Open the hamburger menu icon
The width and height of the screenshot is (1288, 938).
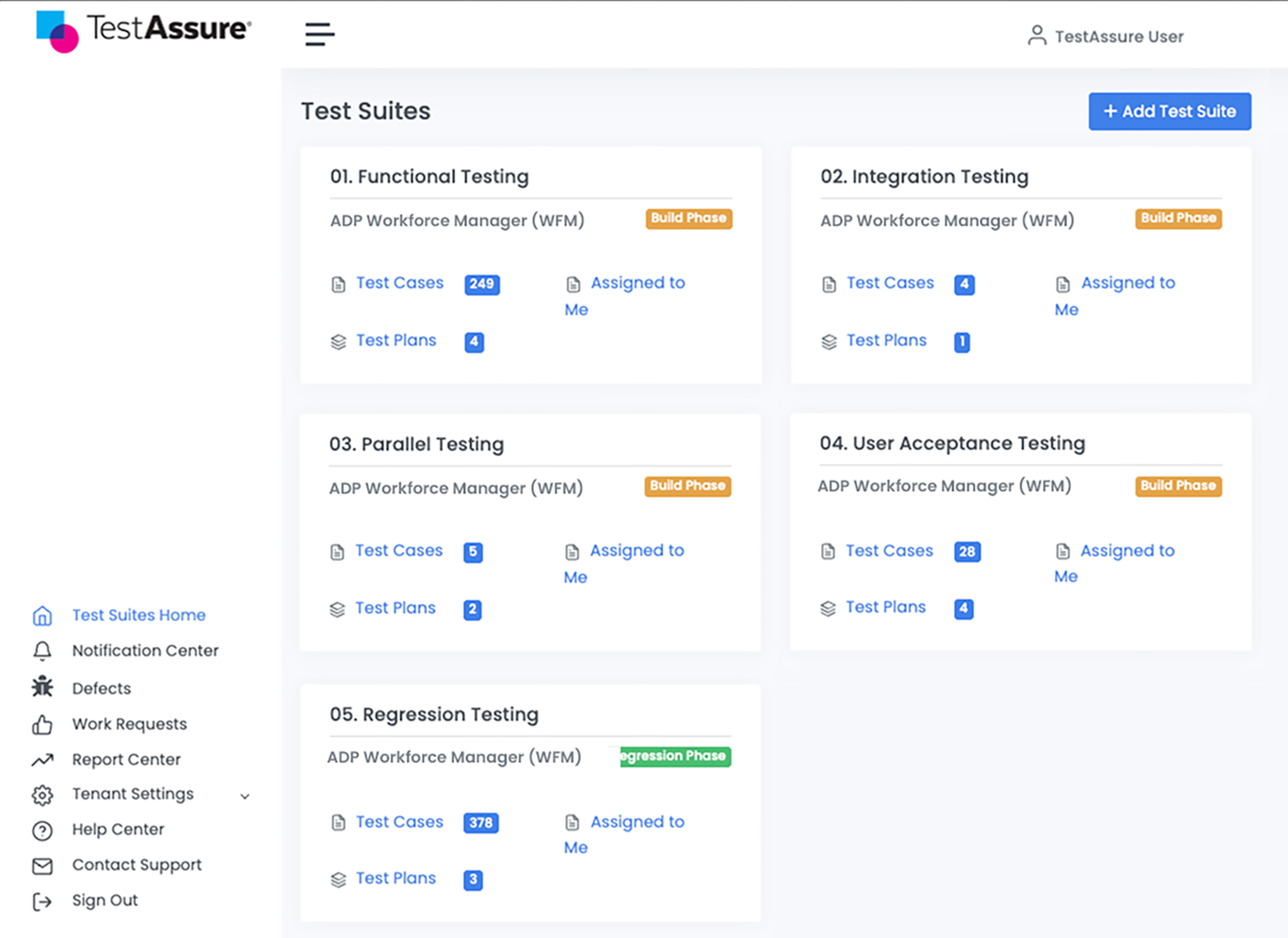click(319, 33)
